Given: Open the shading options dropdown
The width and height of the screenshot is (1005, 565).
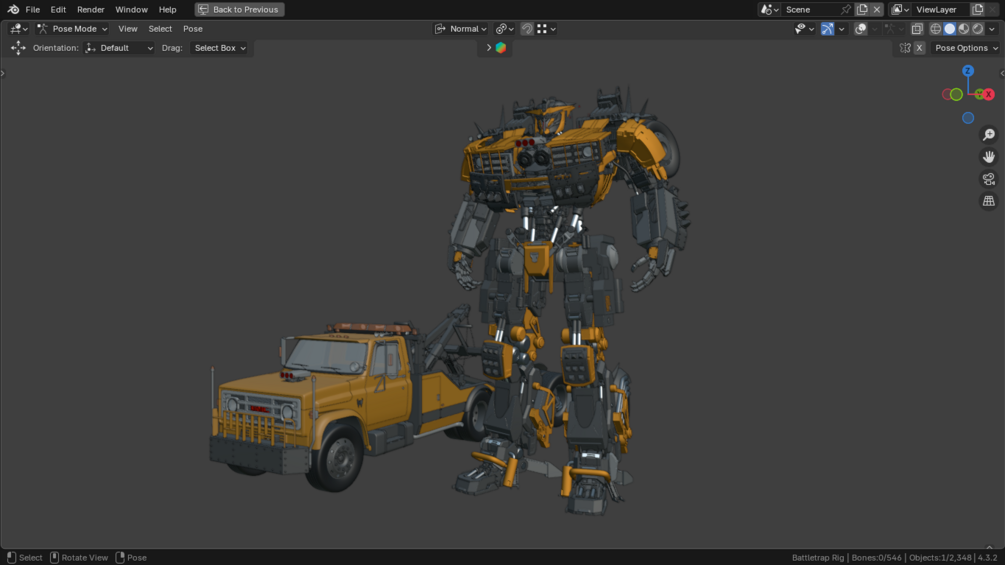Looking at the screenshot, I should coord(992,29).
